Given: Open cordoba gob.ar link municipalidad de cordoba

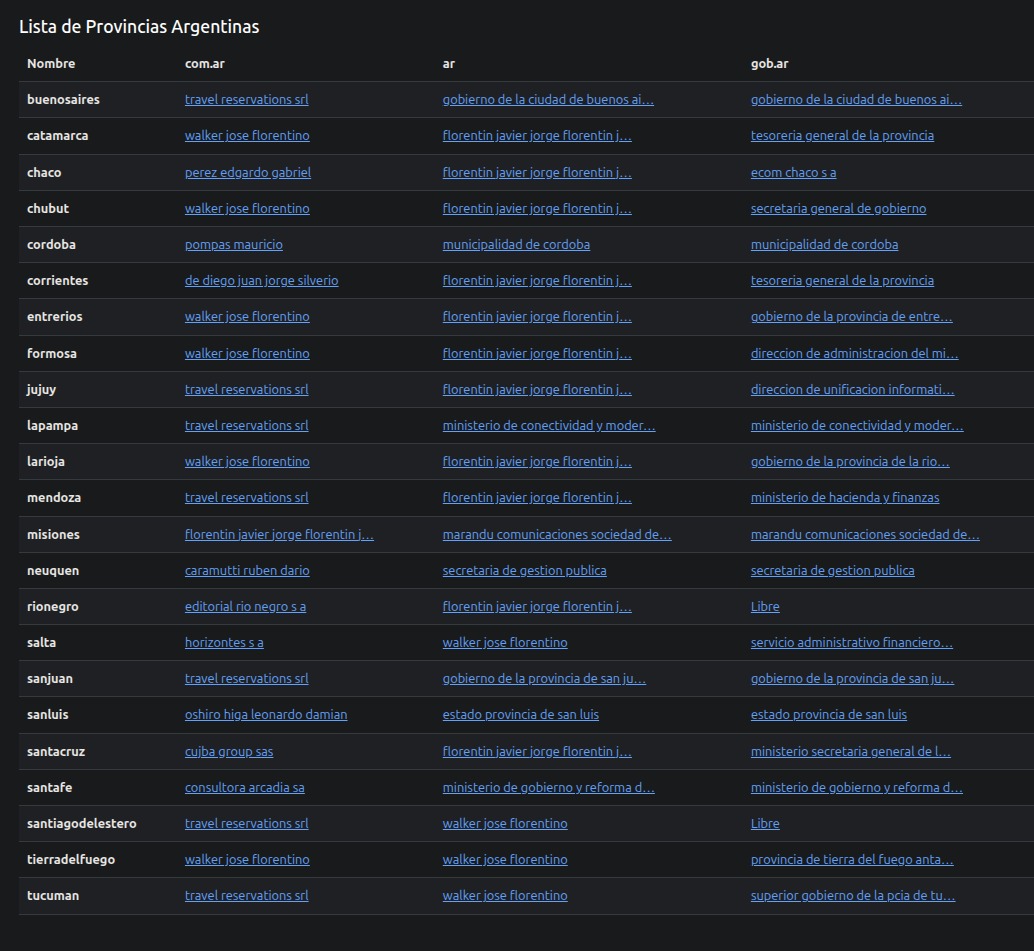Looking at the screenshot, I should pyautogui.click(x=824, y=245).
